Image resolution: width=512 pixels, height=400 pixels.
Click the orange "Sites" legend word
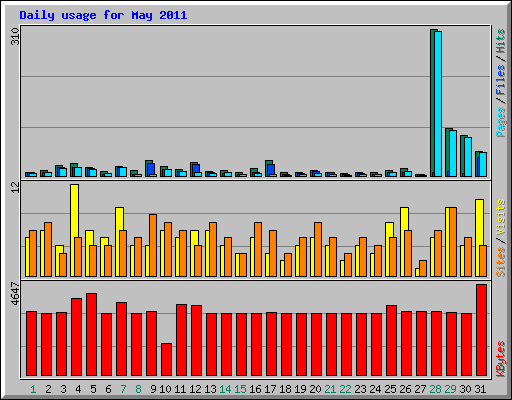(500, 262)
